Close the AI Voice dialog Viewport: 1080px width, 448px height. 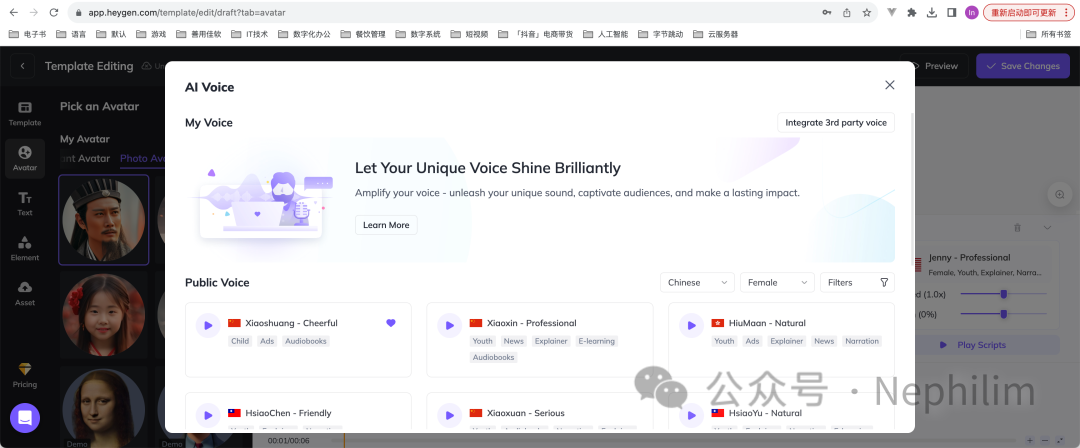click(x=889, y=85)
